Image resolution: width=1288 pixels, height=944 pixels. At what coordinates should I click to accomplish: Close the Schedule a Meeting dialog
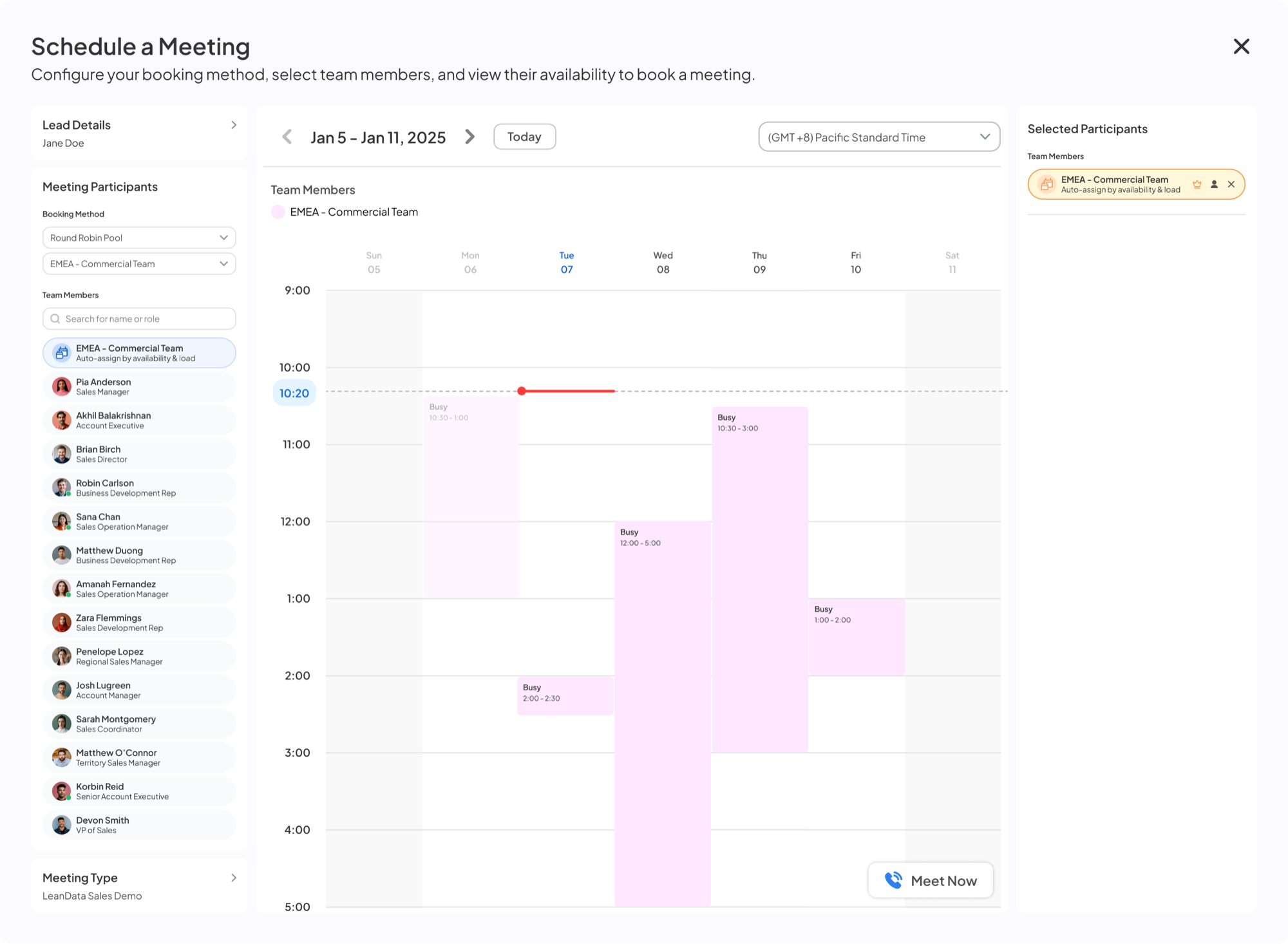[x=1241, y=46]
